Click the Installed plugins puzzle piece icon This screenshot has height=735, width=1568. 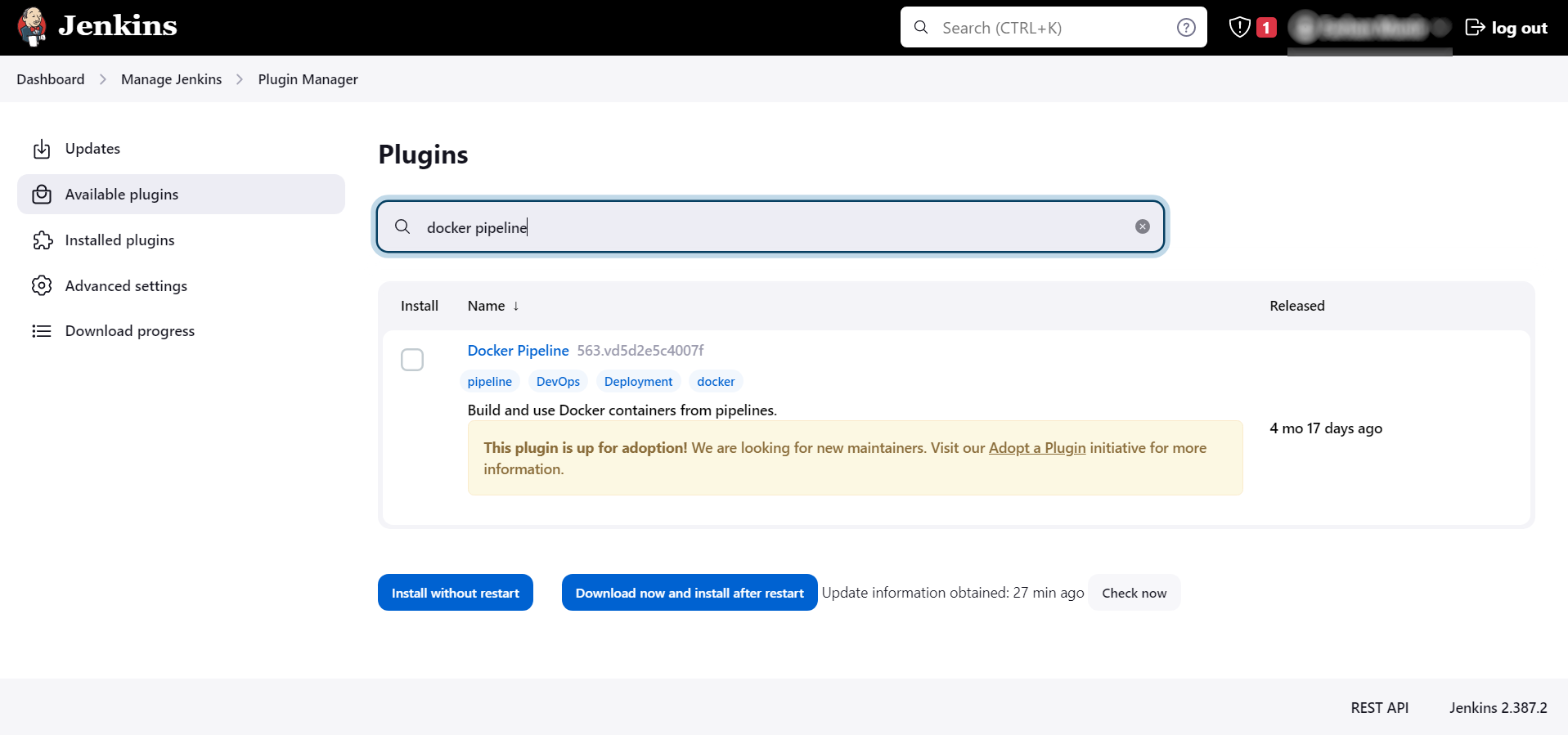point(42,240)
